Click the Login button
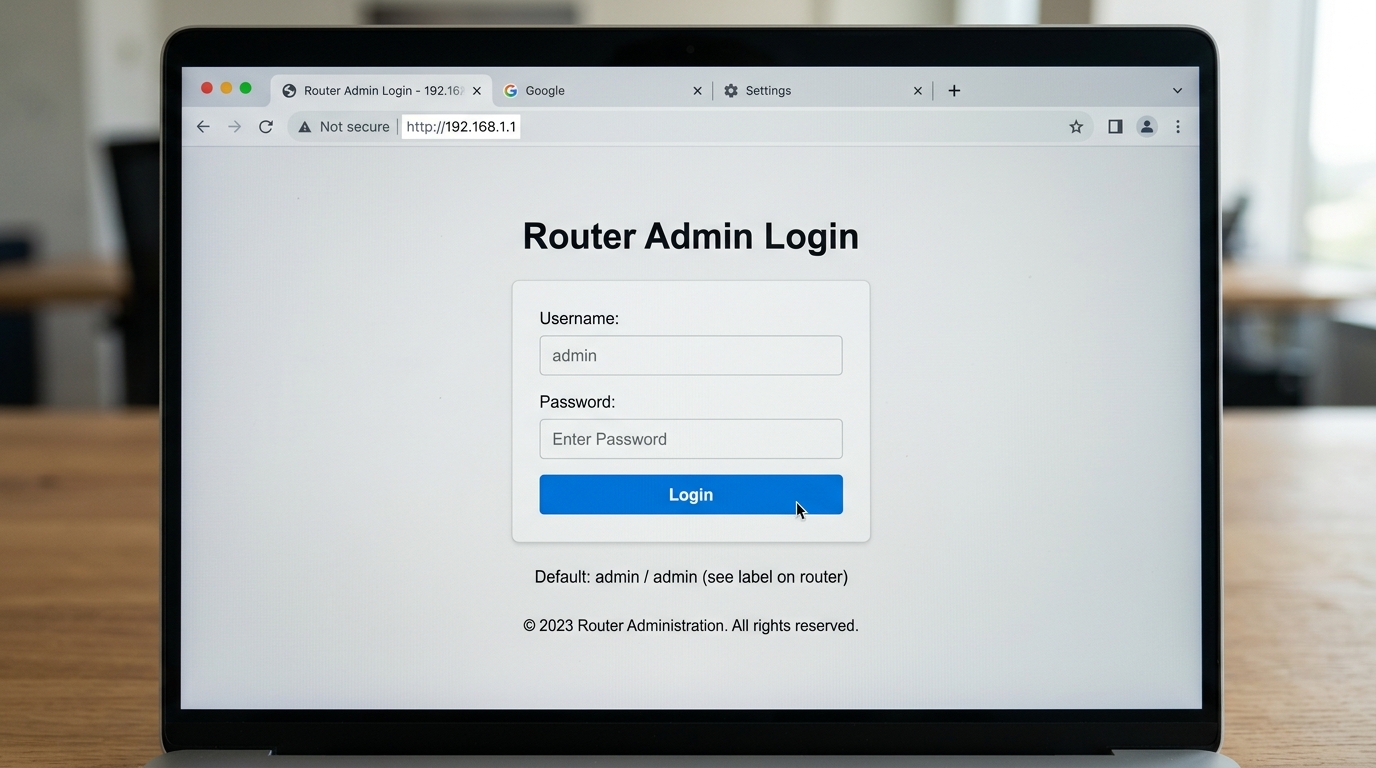This screenshot has height=768, width=1376. pos(690,494)
